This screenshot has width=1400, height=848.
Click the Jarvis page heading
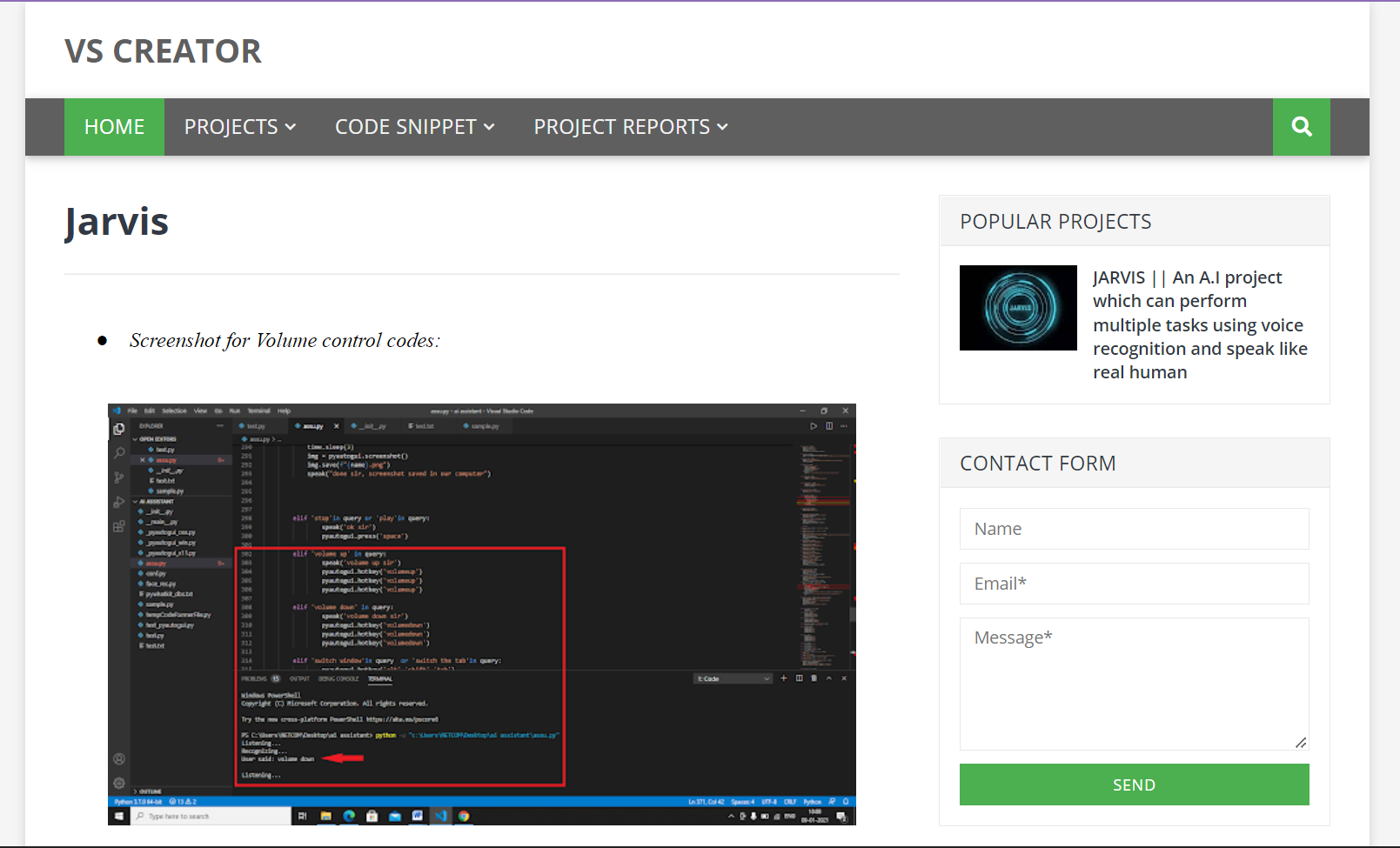[x=117, y=222]
